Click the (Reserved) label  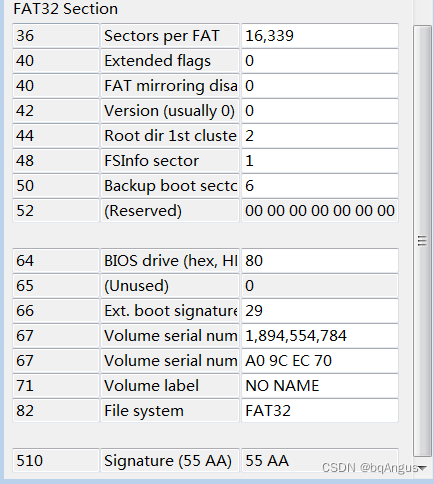tap(170, 211)
